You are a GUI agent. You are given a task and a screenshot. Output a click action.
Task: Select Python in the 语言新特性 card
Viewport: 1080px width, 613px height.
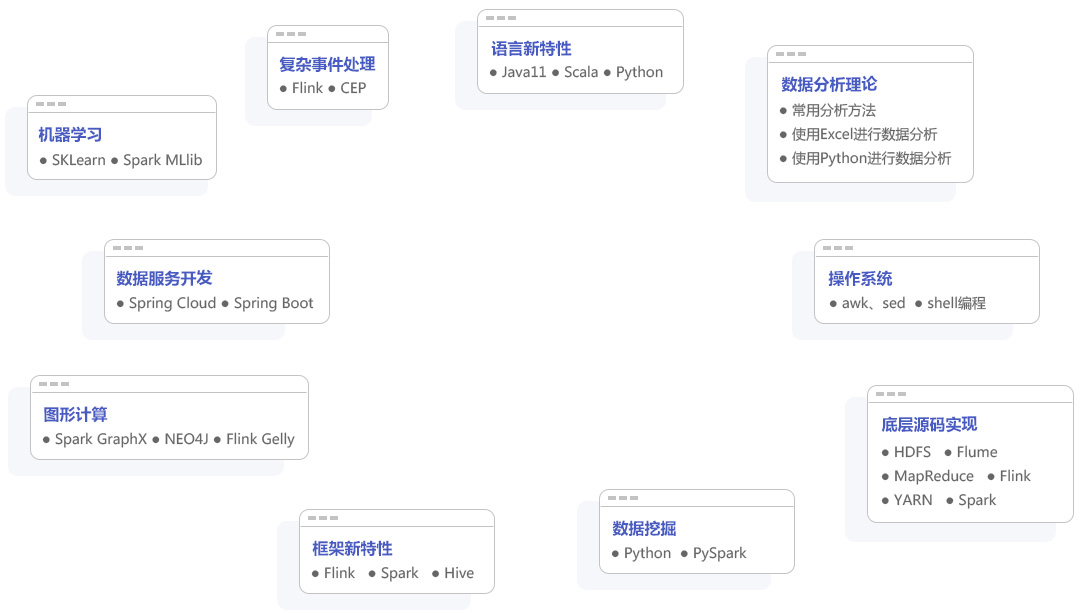click(639, 72)
